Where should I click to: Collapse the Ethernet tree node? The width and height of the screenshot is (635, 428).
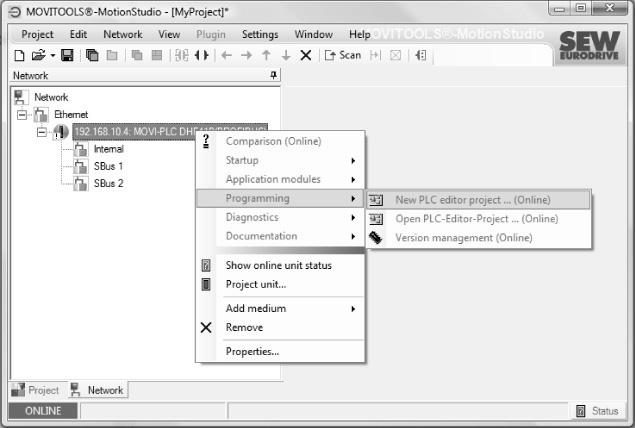[22, 115]
